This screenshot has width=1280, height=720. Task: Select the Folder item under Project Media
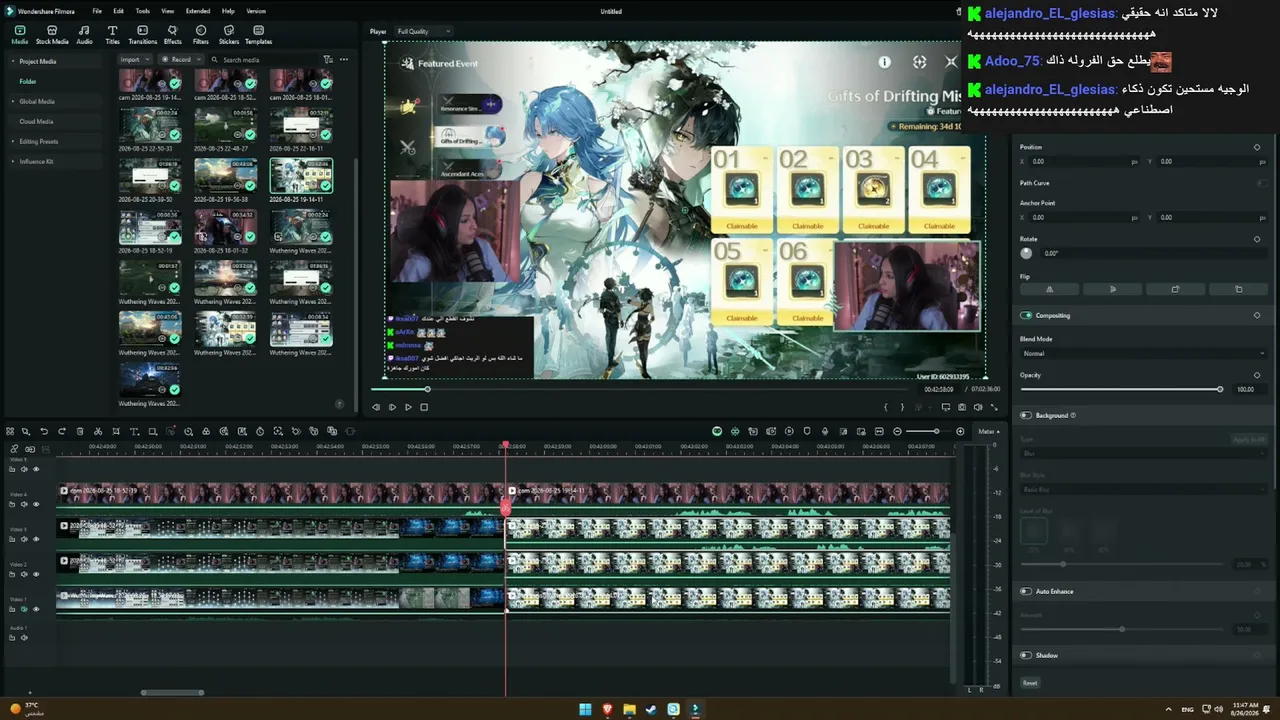coord(28,81)
